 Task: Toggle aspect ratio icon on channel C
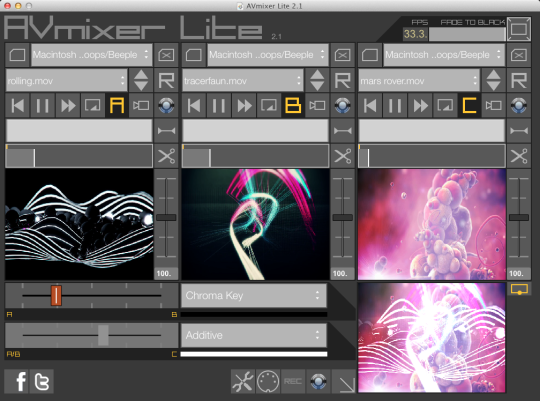point(445,105)
